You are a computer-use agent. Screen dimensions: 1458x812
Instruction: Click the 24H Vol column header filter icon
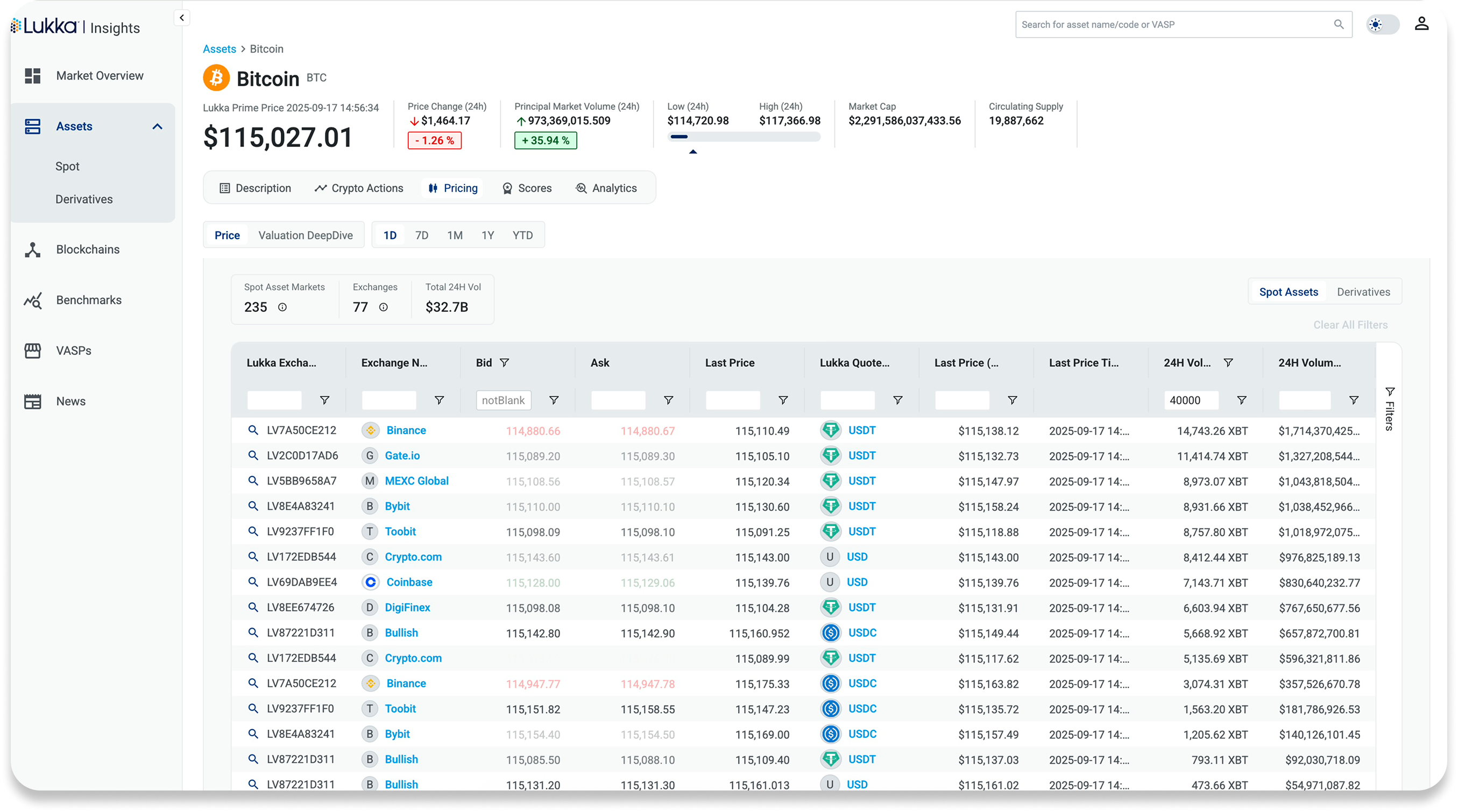click(1228, 363)
